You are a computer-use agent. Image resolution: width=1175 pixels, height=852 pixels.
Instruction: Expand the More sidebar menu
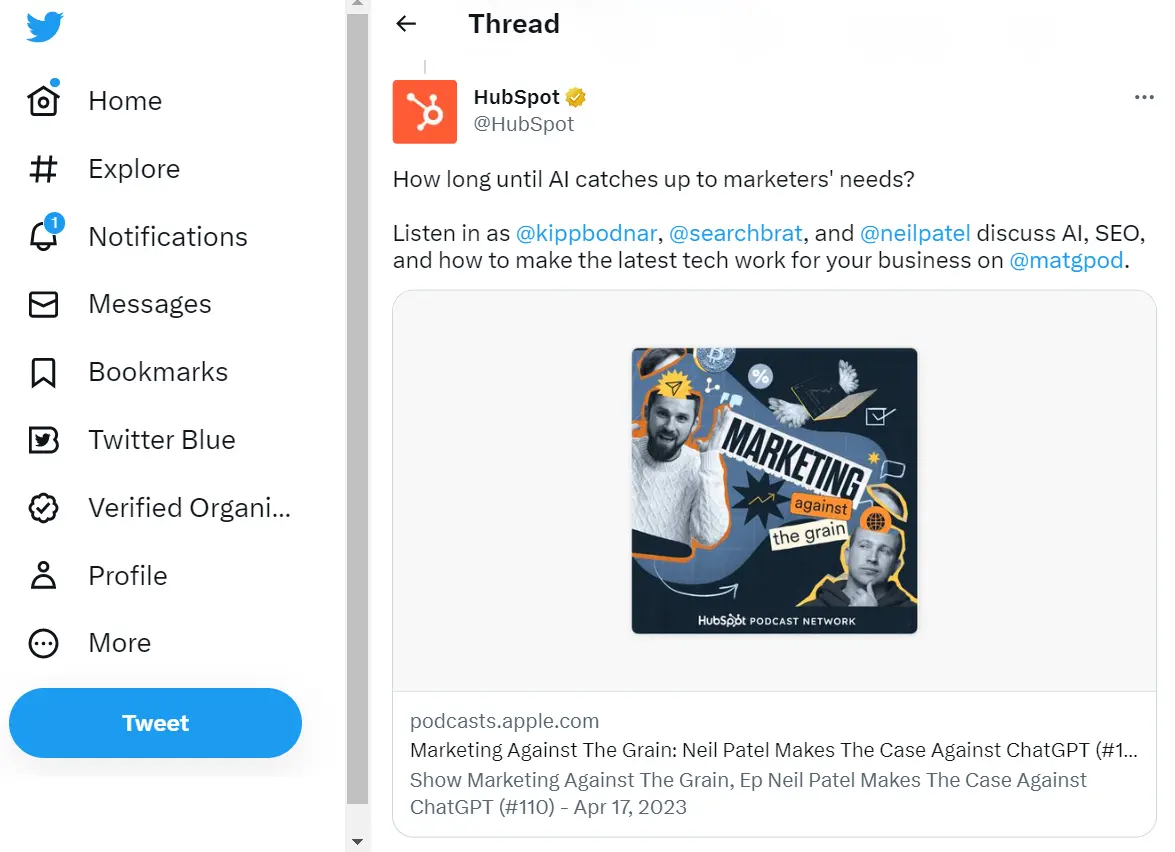[43, 643]
